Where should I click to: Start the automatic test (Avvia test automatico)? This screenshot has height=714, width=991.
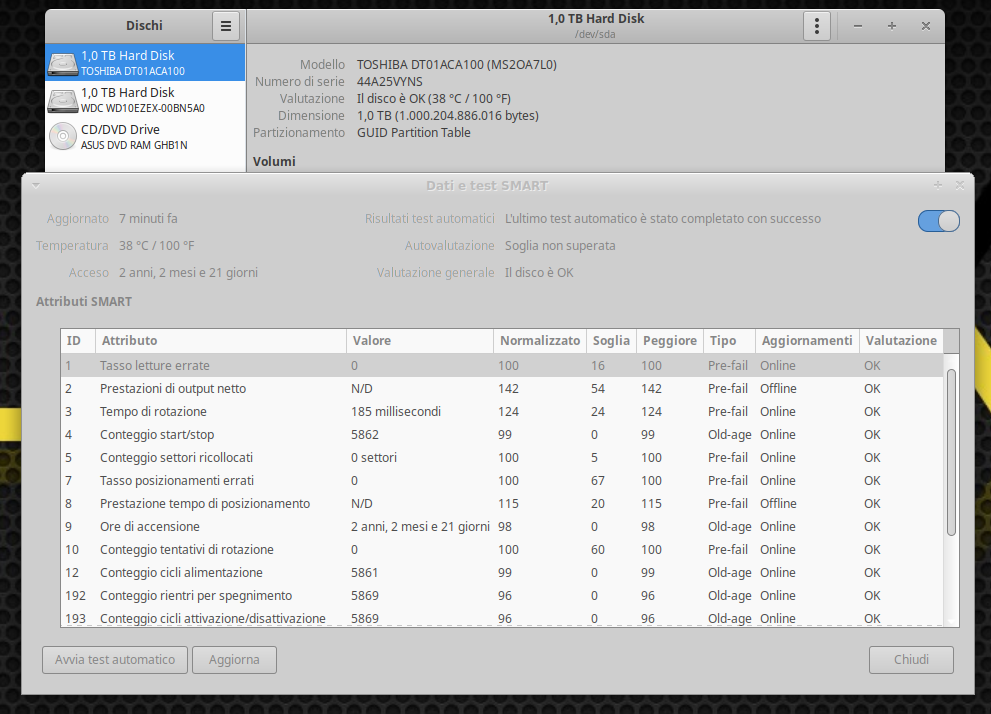(x=115, y=660)
